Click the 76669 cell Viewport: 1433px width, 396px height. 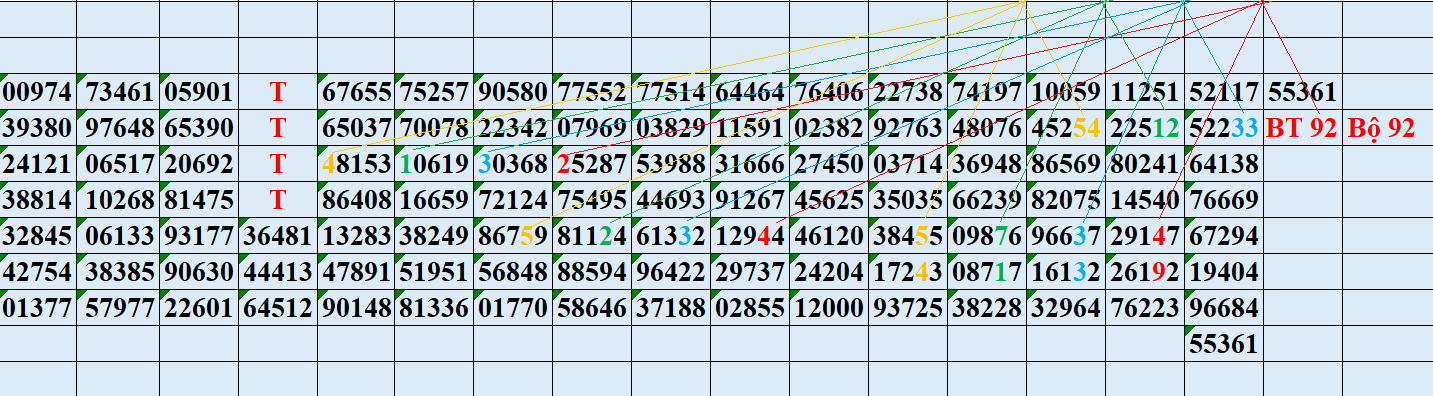tap(1224, 200)
